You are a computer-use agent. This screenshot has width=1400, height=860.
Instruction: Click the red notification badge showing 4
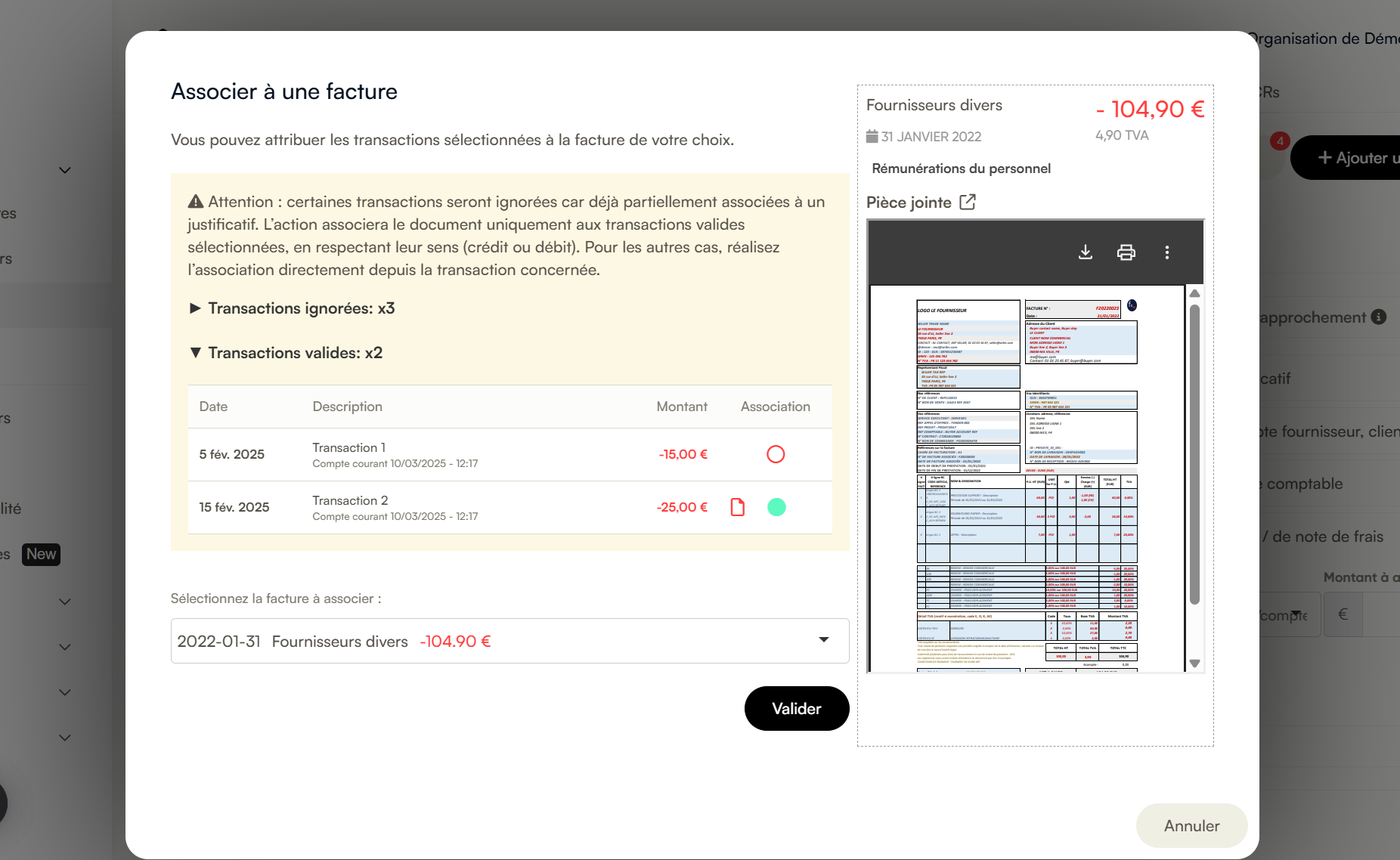pos(1280,141)
